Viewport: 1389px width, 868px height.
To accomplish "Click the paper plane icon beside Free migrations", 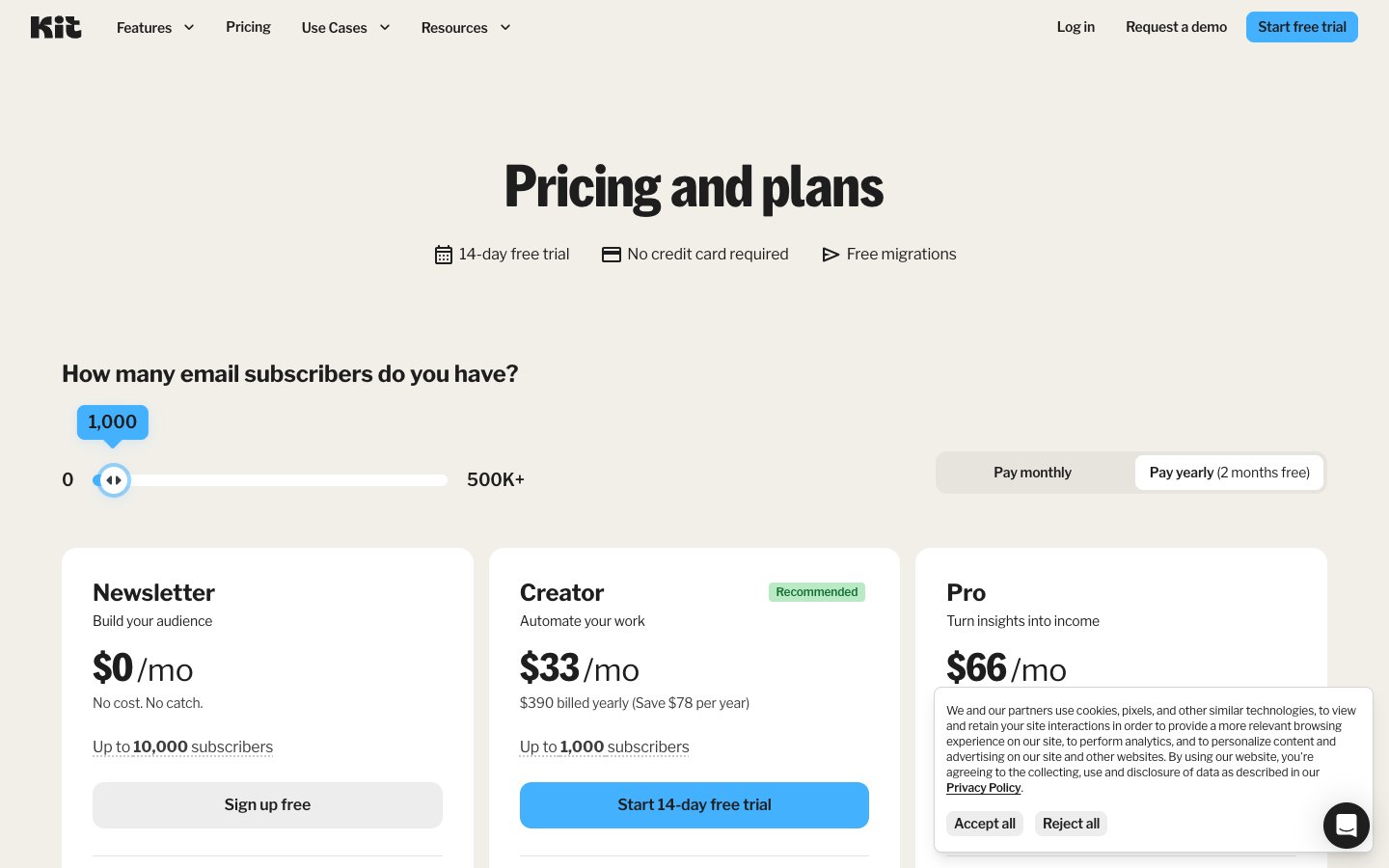I will [831, 254].
